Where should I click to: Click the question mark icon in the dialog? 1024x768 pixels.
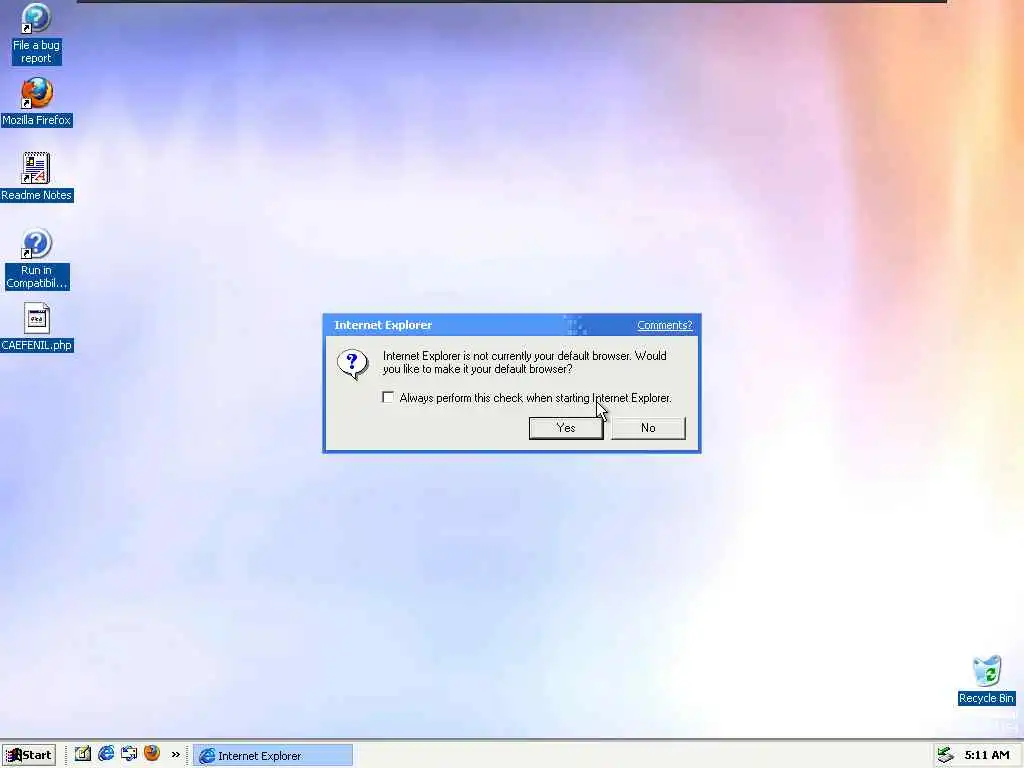pyautogui.click(x=353, y=364)
